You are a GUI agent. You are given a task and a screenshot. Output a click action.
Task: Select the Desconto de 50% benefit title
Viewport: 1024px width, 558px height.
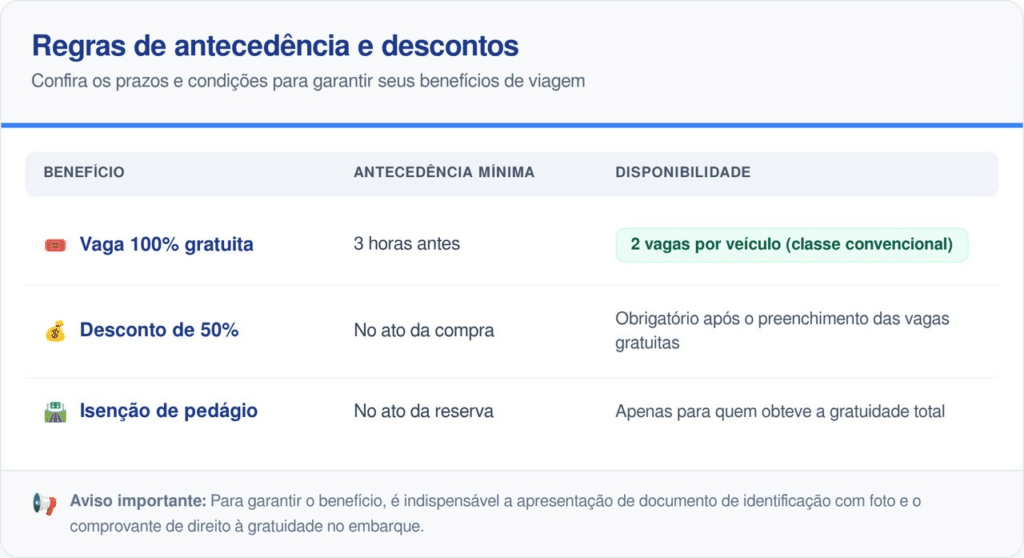pyautogui.click(x=159, y=330)
